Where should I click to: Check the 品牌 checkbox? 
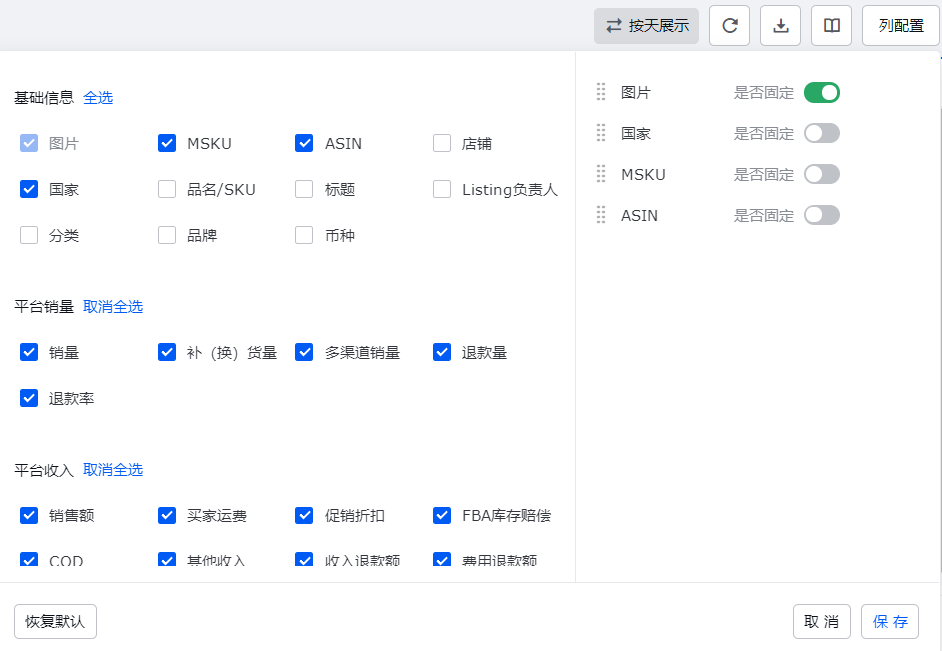[166, 235]
